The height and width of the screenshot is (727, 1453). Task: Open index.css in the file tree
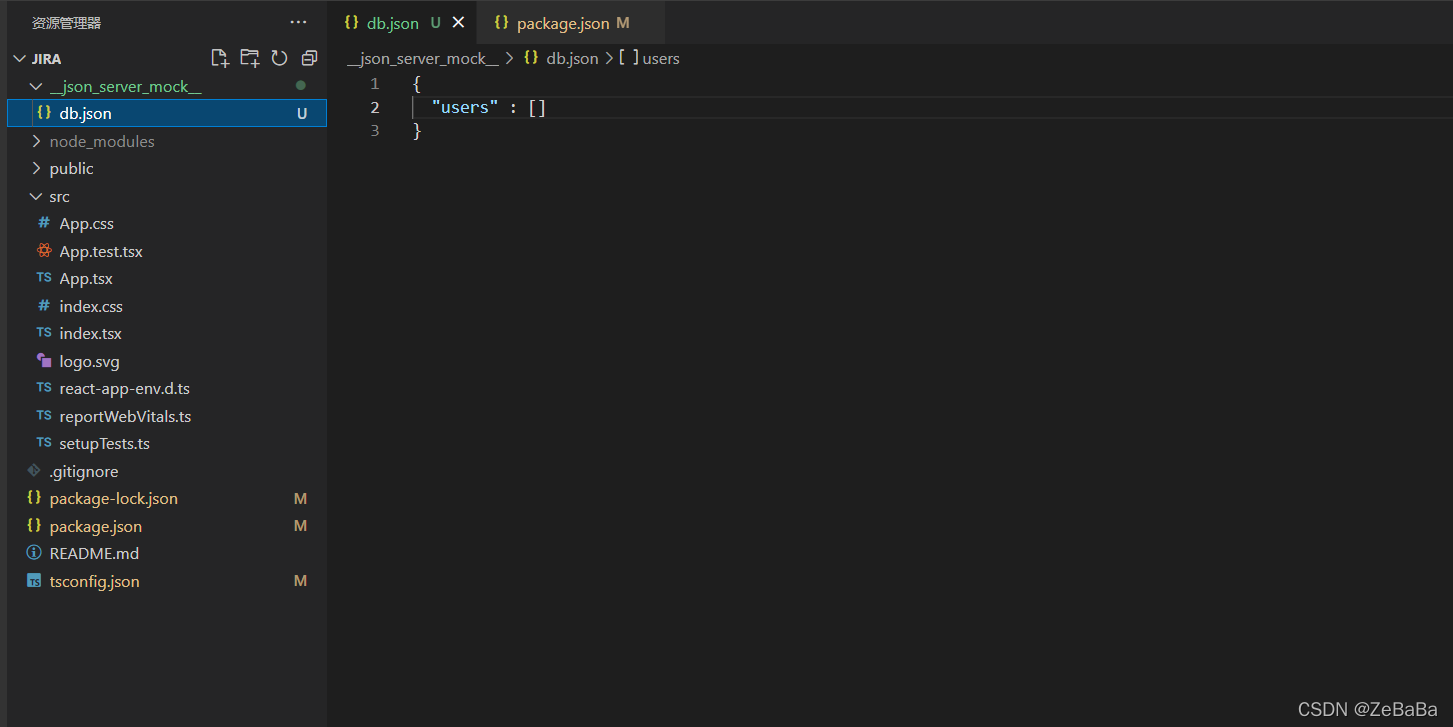coord(167,306)
